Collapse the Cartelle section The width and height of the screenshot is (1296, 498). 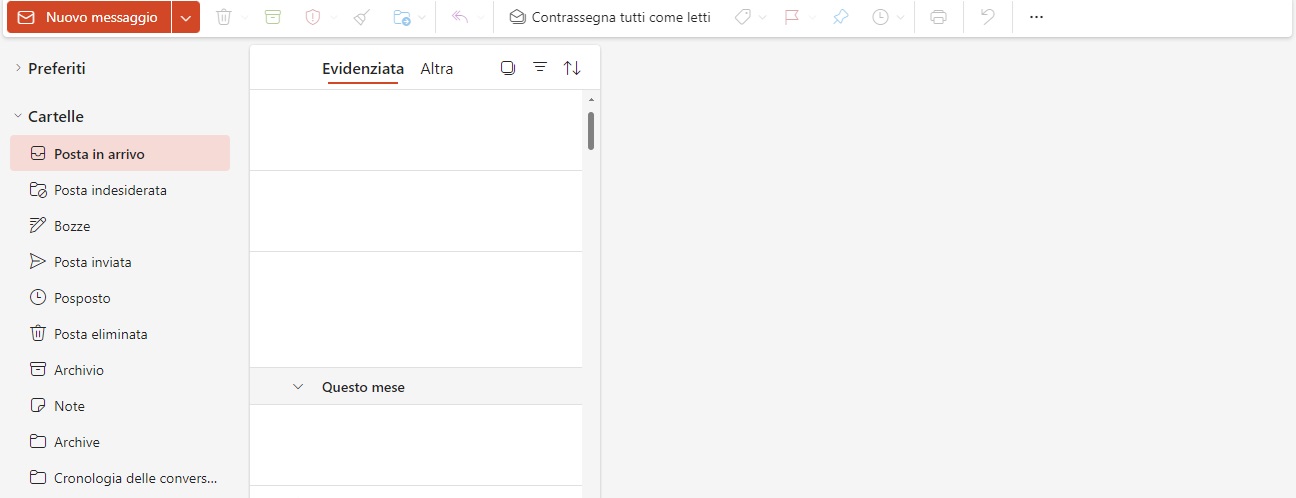(x=18, y=116)
